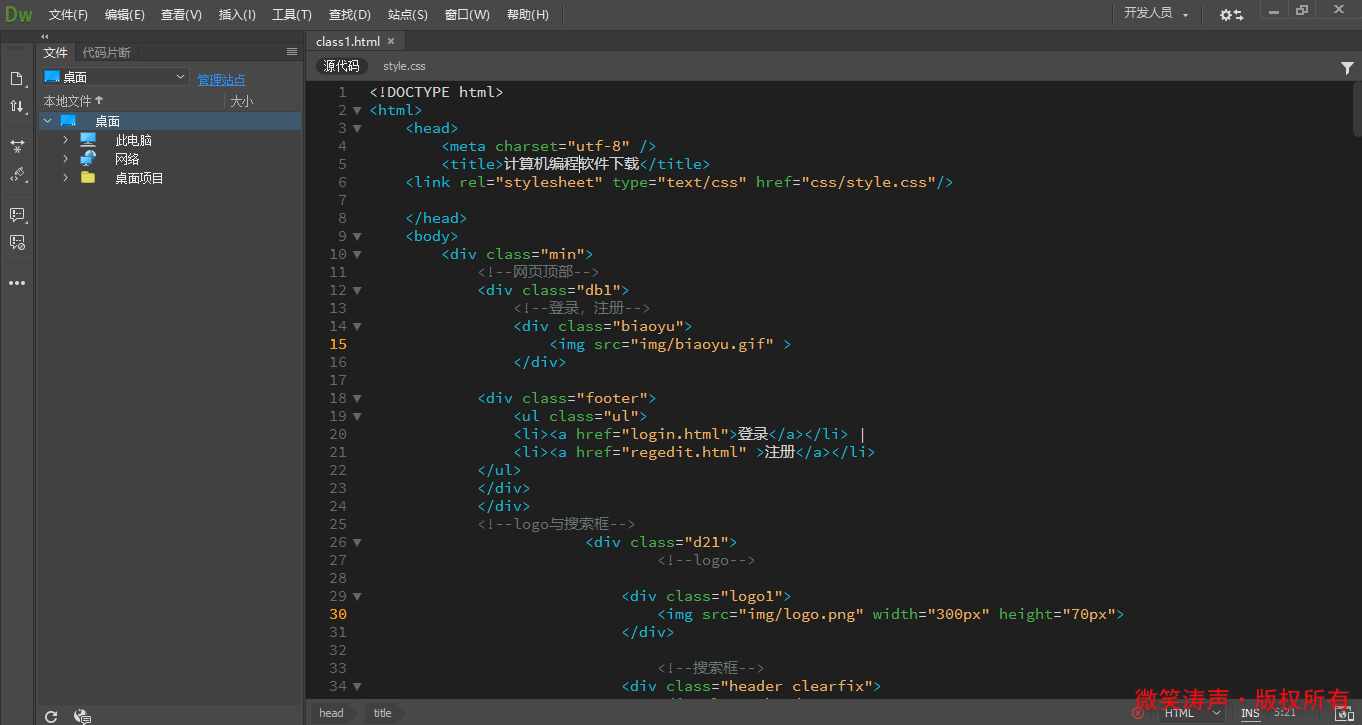Click line number 15 in the gutter
Image resolution: width=1362 pixels, height=725 pixels.
[x=337, y=344]
